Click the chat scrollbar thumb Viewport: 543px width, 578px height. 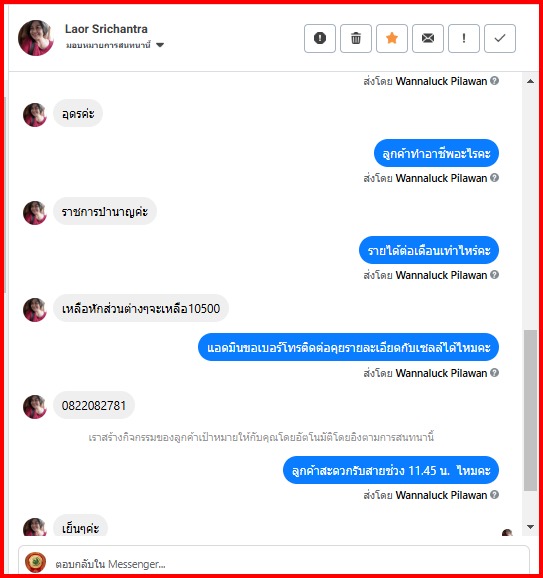[x=530, y=410]
